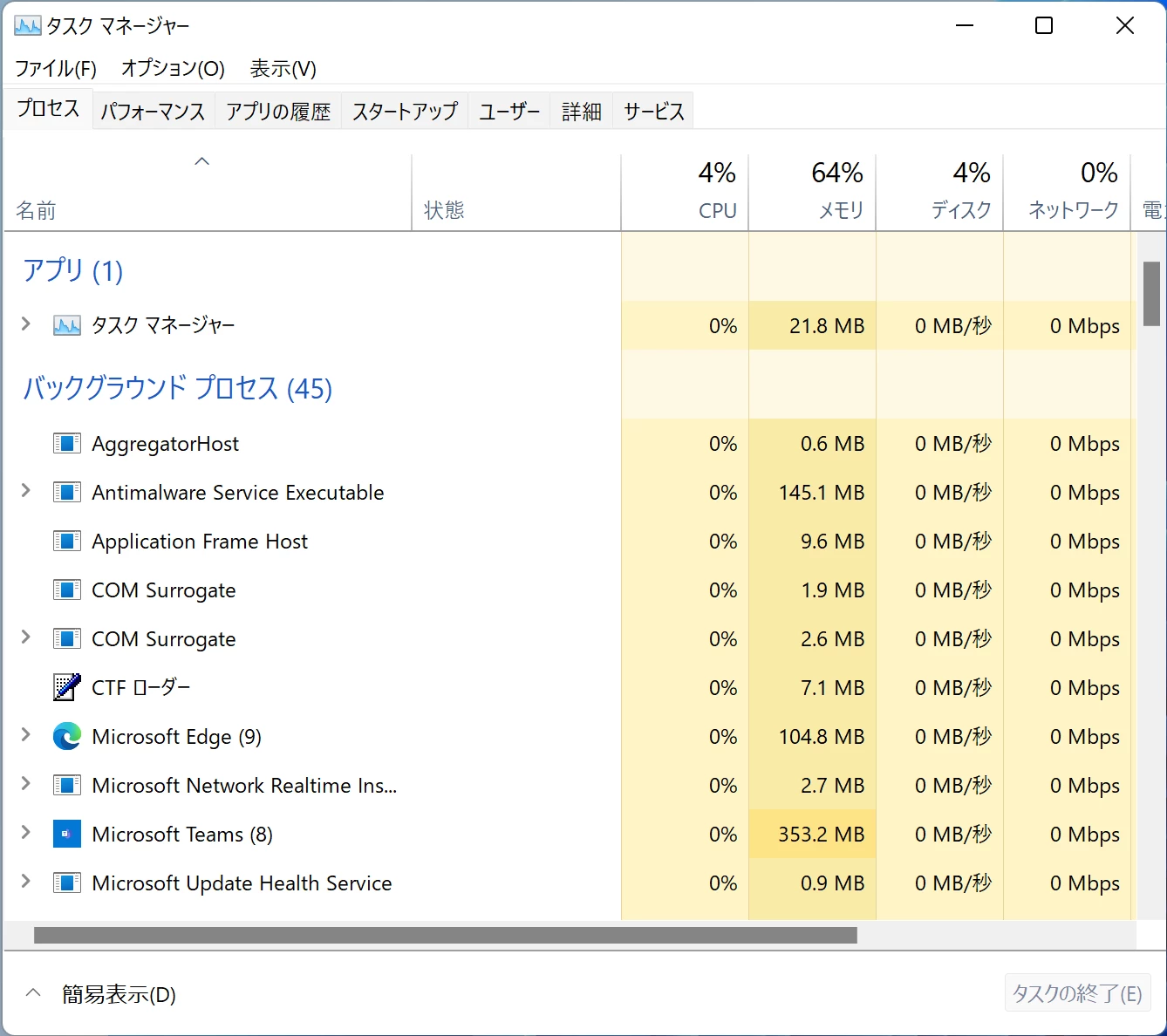Screen dimensions: 1167x1036
Task: Click the AggregatorHost process icon
Action: point(67,444)
